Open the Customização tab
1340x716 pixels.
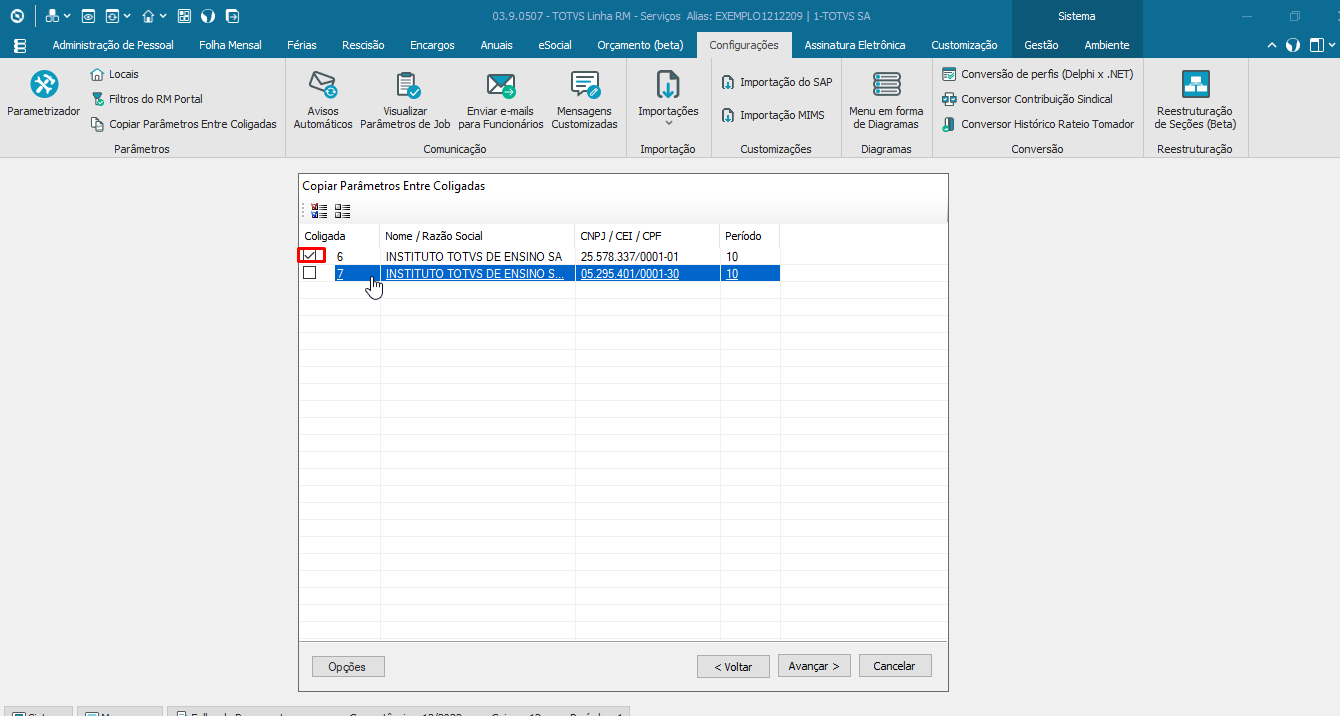click(964, 45)
